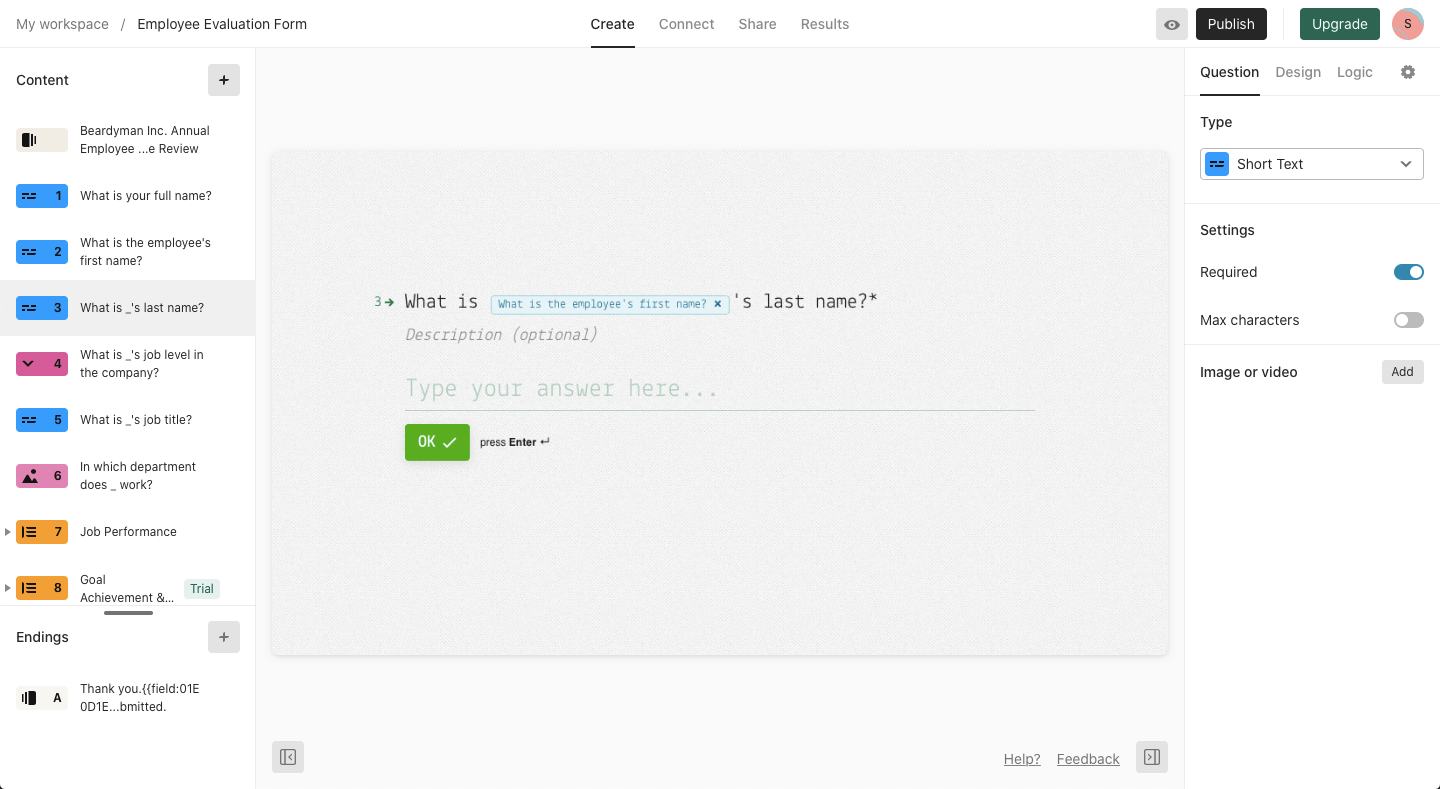Open the Feedback link
Image resolution: width=1440 pixels, height=789 pixels.
coord(1088,759)
